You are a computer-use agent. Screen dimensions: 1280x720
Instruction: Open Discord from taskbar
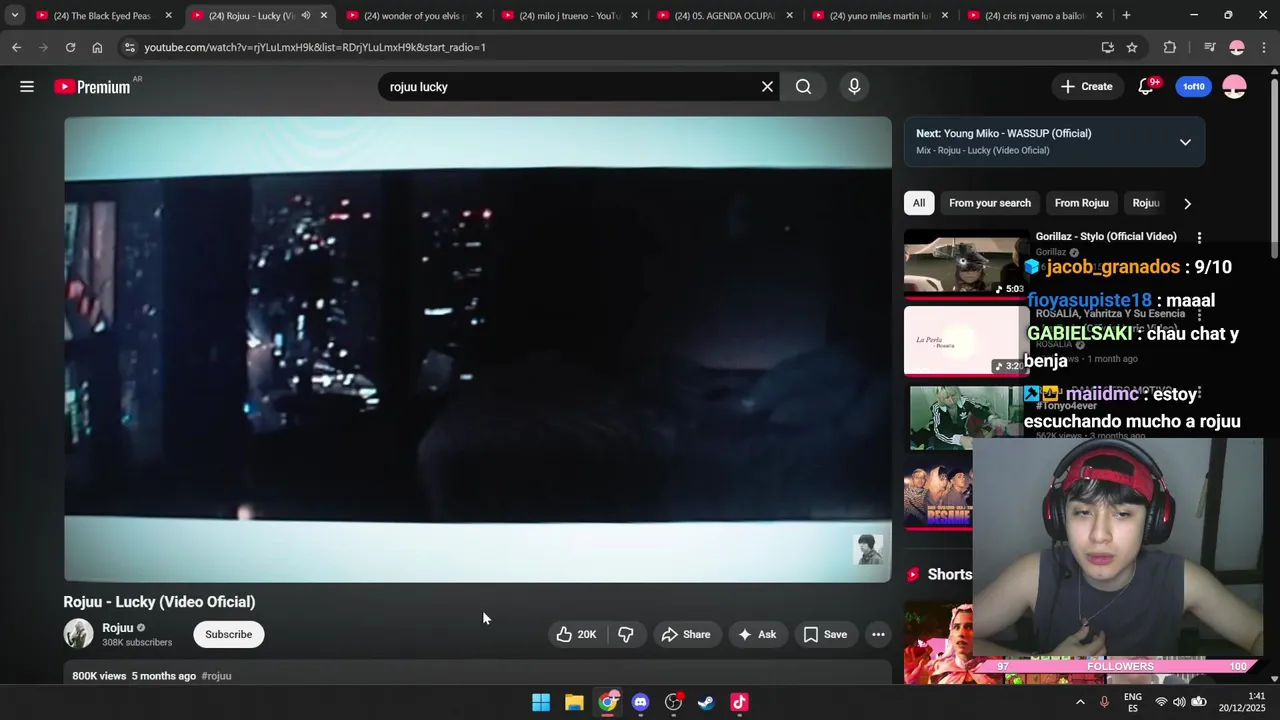(x=640, y=702)
